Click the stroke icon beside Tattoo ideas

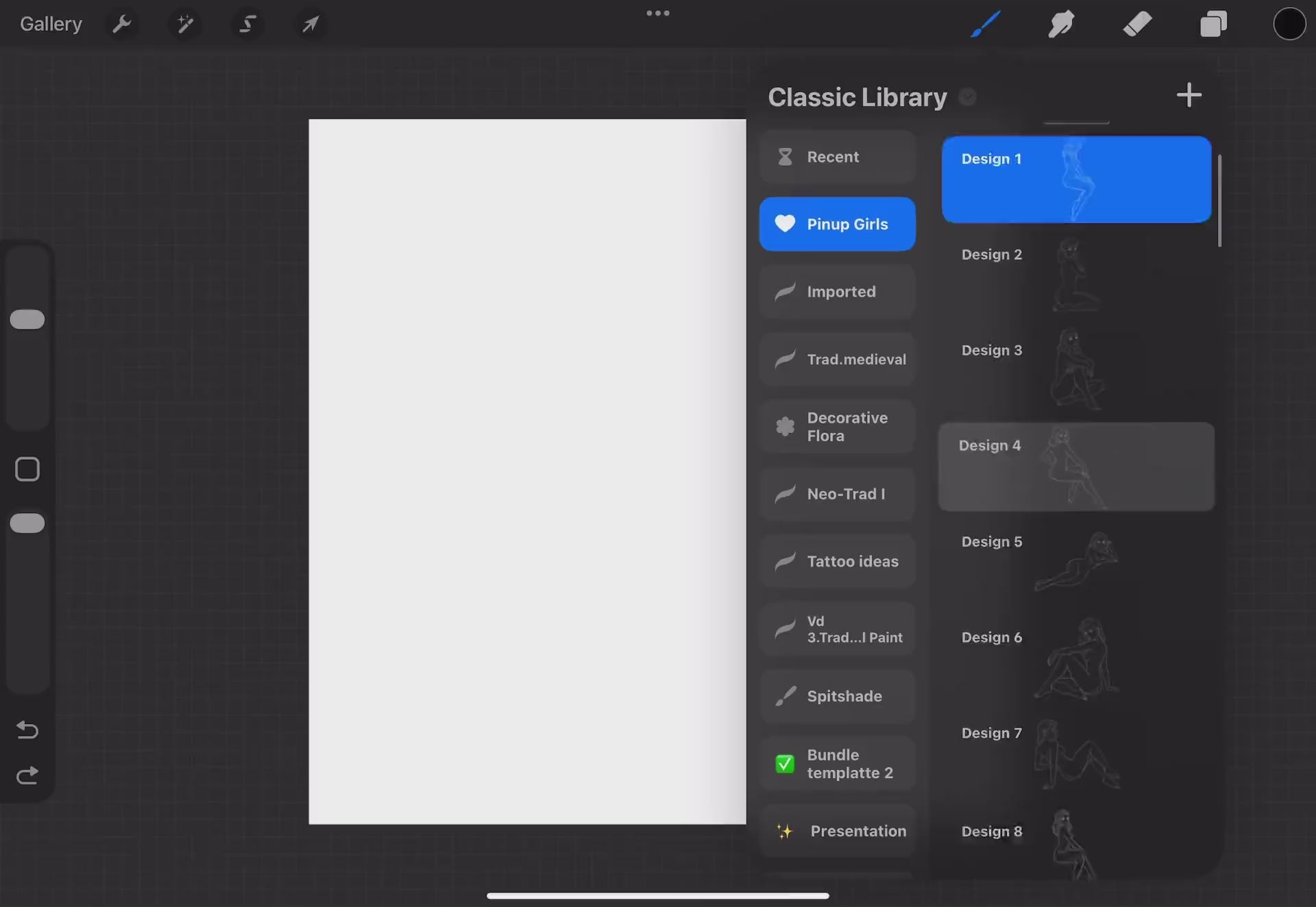click(x=785, y=561)
